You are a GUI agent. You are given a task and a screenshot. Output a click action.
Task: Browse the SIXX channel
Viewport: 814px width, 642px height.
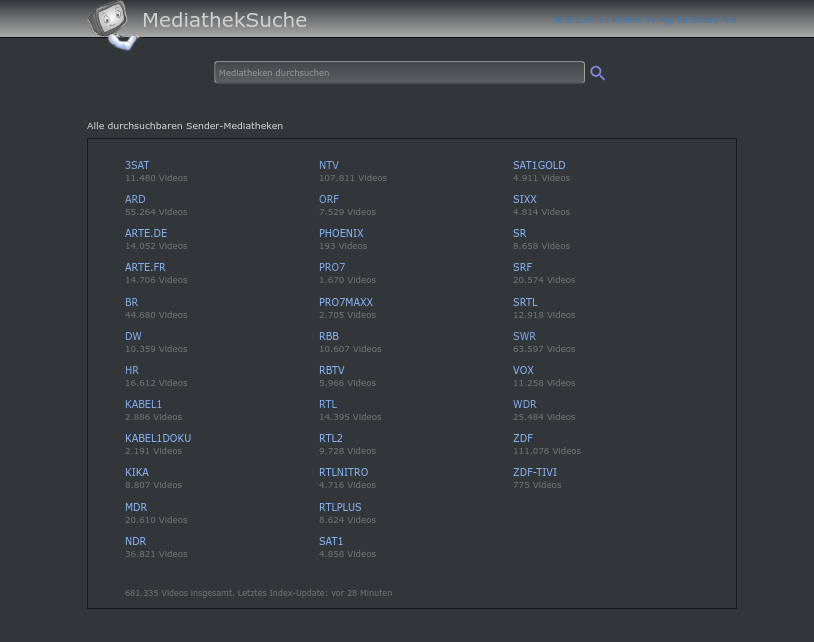click(525, 199)
